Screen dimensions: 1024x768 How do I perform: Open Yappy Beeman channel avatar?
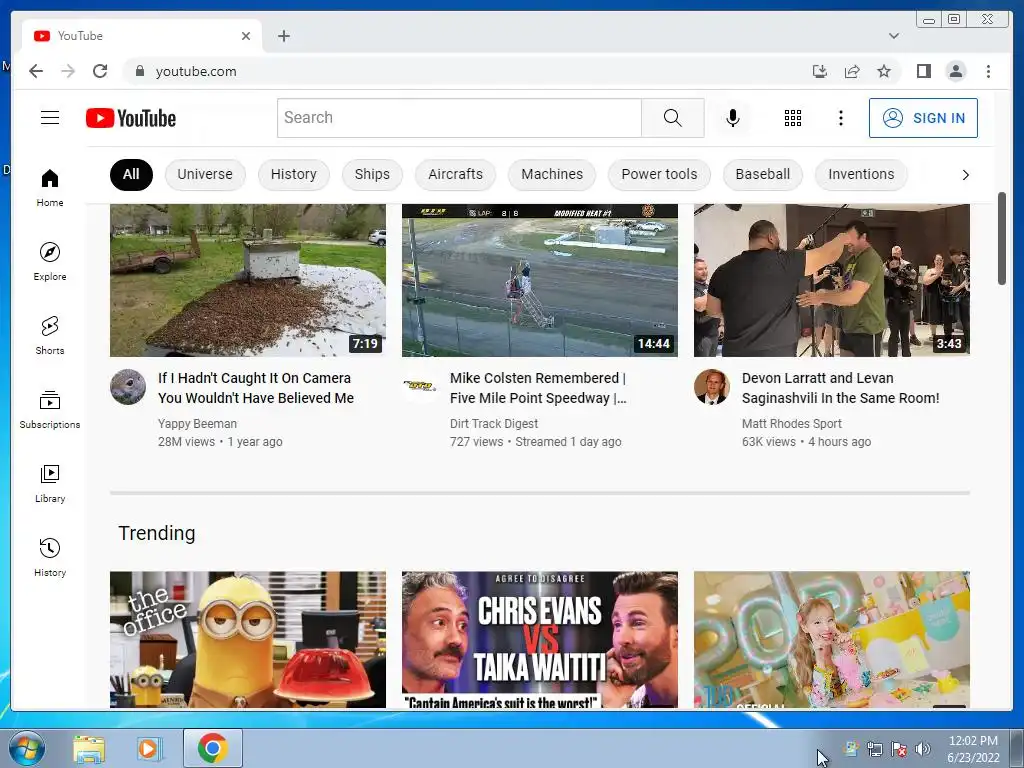click(128, 387)
